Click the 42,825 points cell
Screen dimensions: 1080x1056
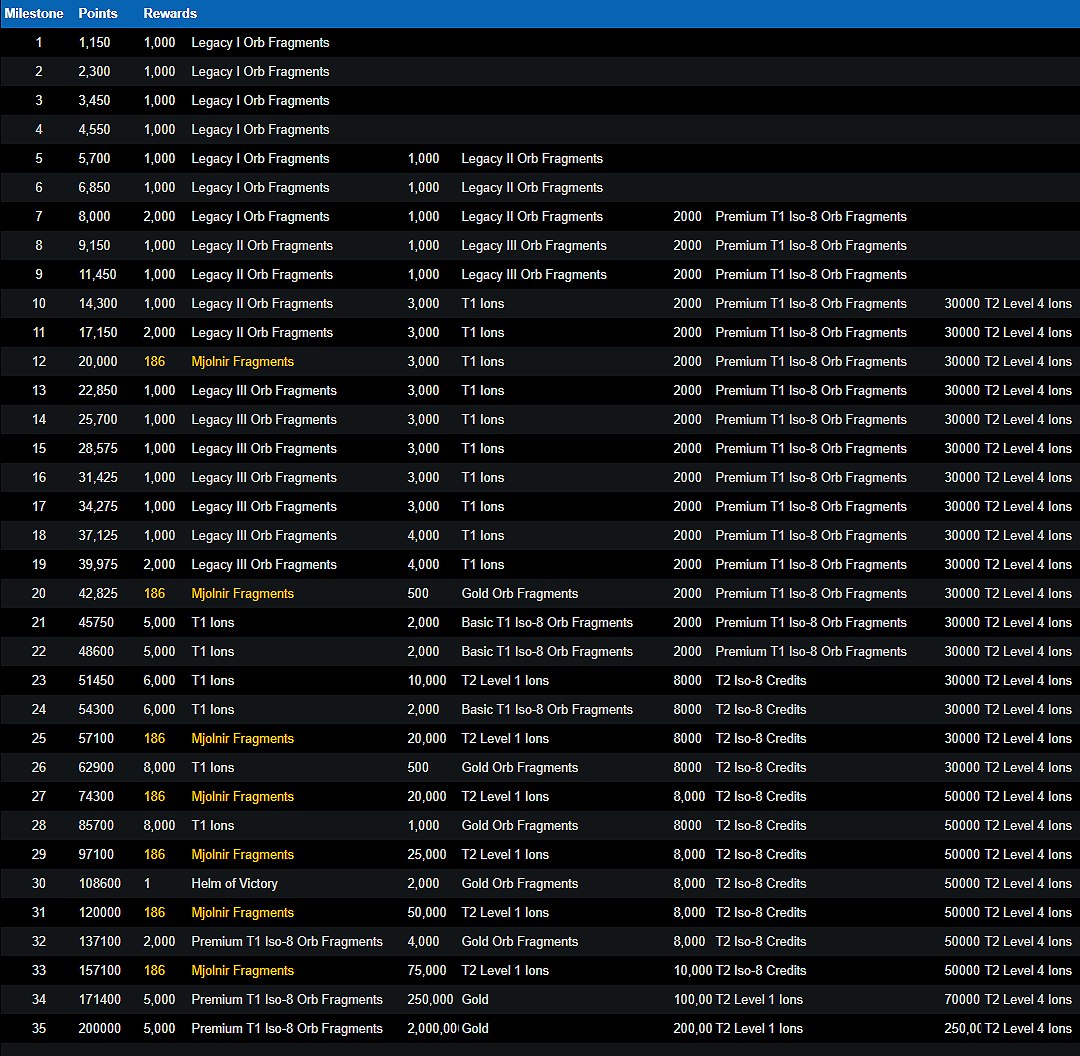click(98, 594)
